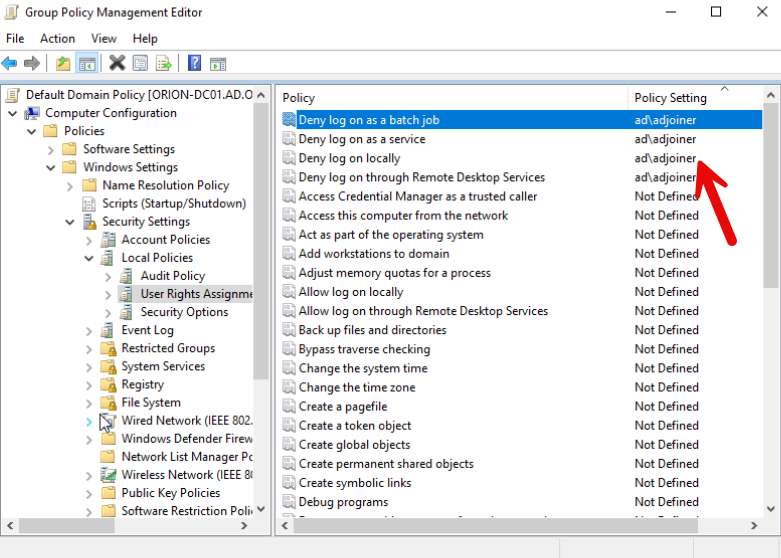The height and width of the screenshot is (558, 781).
Task: Go up one level folder icon
Action: click(63, 63)
